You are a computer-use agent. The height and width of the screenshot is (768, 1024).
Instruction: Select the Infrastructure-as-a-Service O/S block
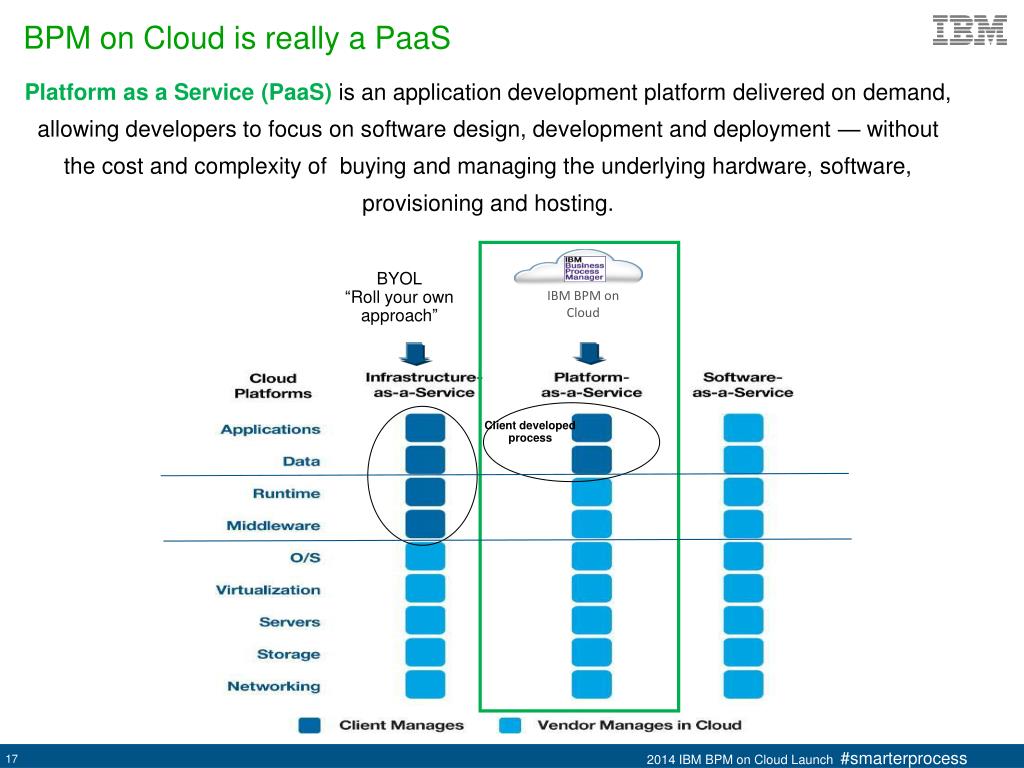coord(425,556)
